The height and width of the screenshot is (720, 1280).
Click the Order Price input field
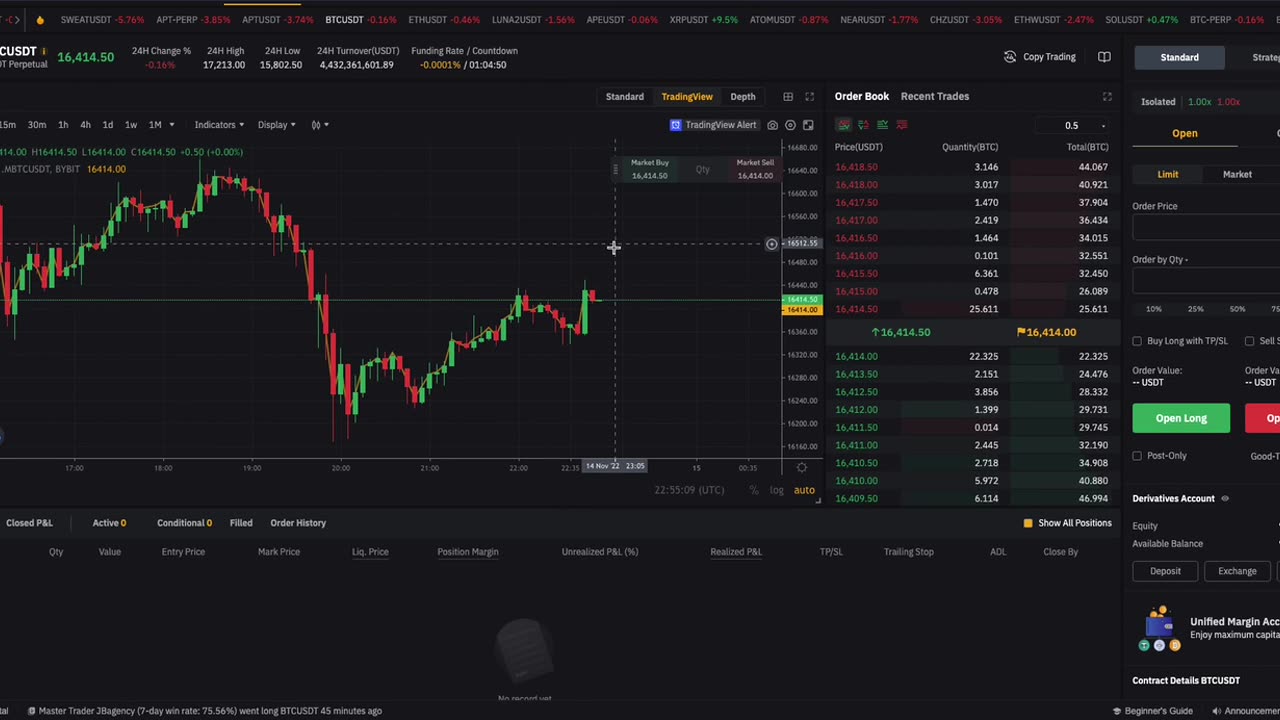(1206, 228)
